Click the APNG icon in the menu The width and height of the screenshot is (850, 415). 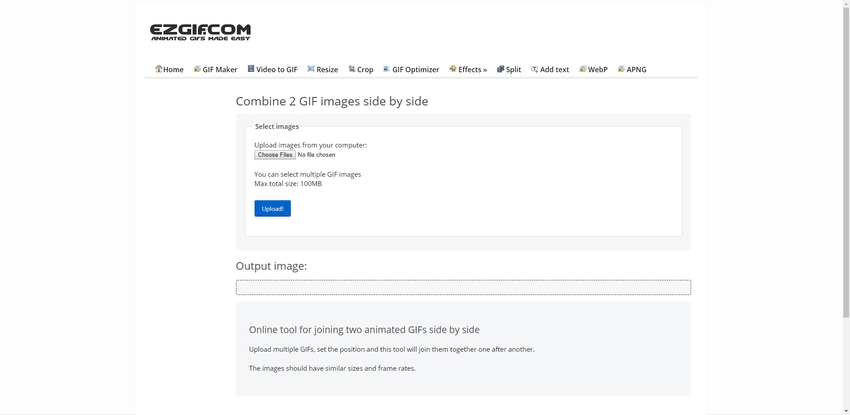[x=622, y=69]
